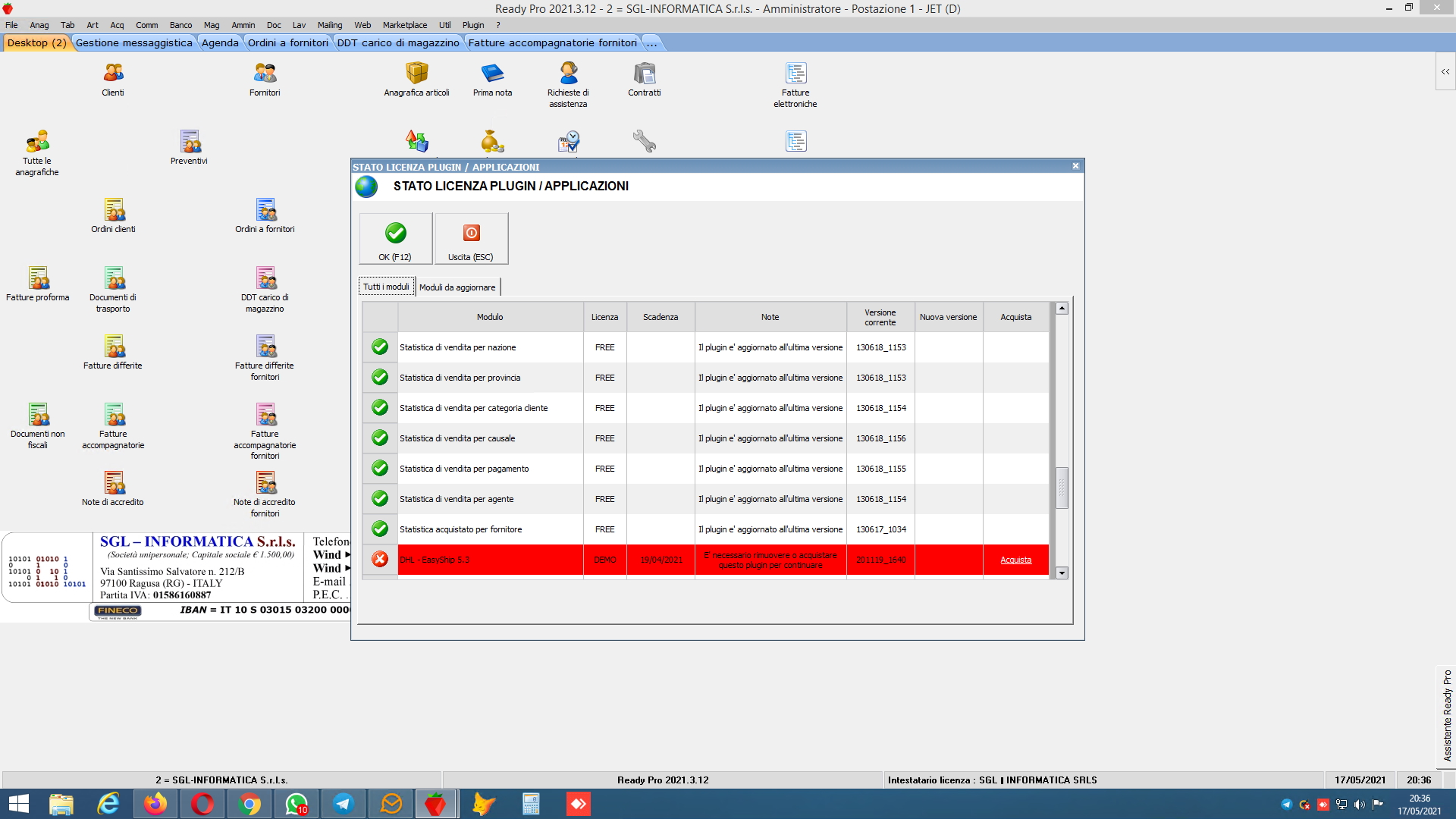1456x819 pixels.
Task: Open Fatture proforma icon
Action: coord(37,284)
